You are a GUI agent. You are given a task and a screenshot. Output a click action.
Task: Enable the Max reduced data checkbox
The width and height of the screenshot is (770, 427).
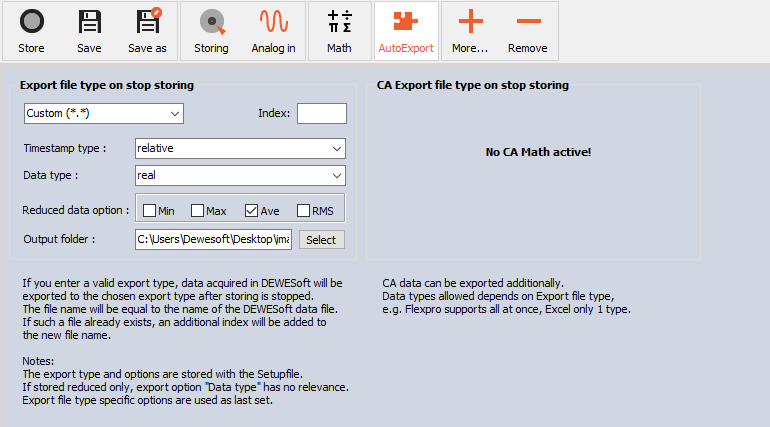pos(197,211)
